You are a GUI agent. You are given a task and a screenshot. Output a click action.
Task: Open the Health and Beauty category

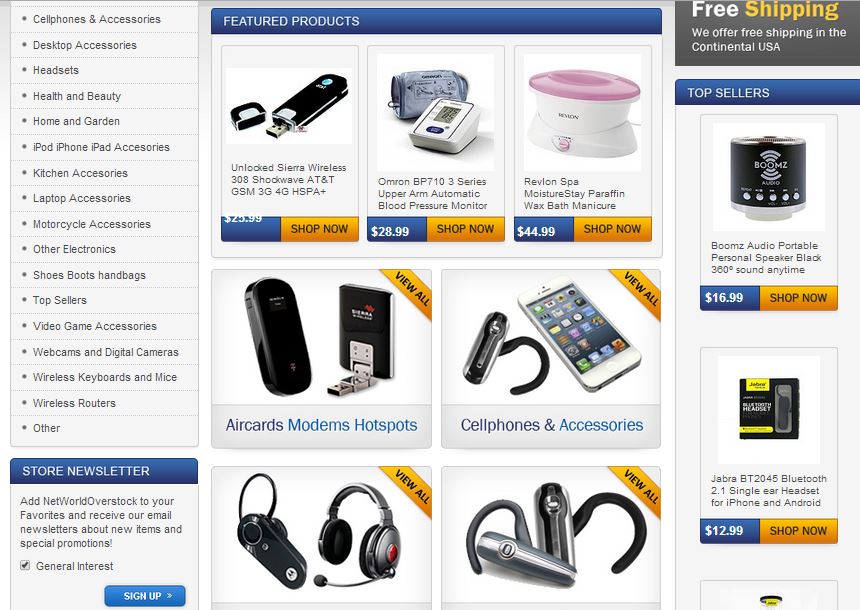click(x=77, y=96)
